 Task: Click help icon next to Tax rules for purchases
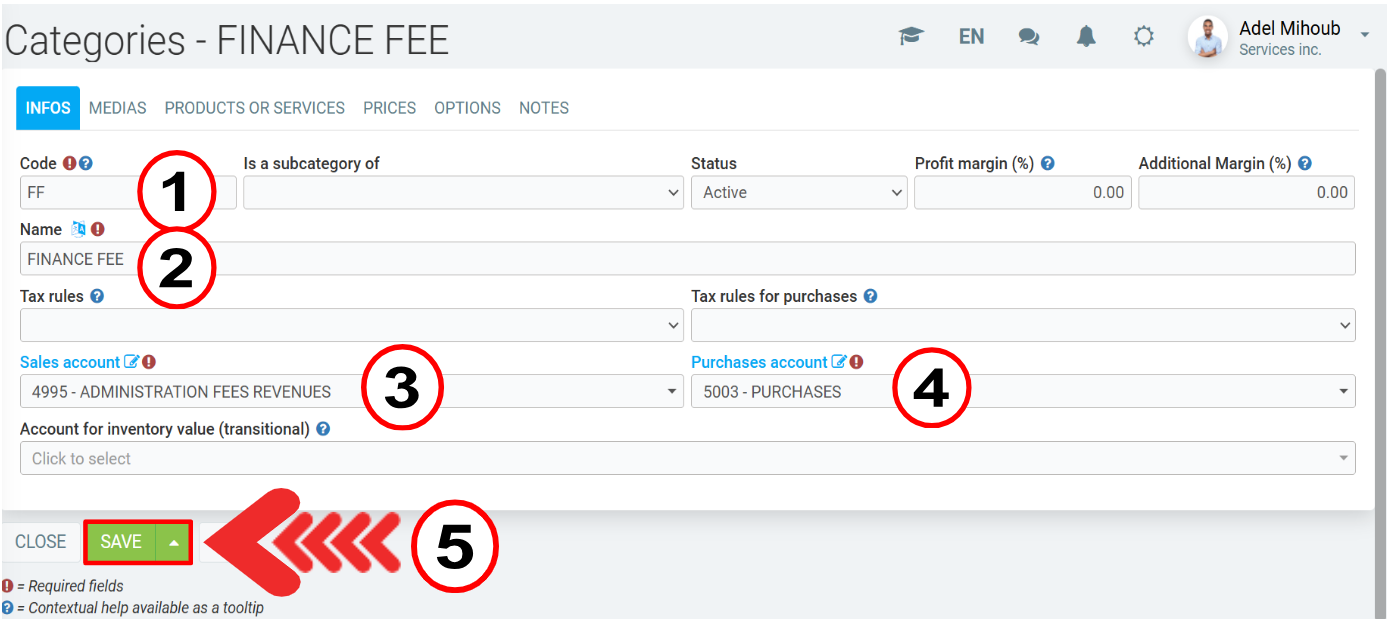pos(870,296)
